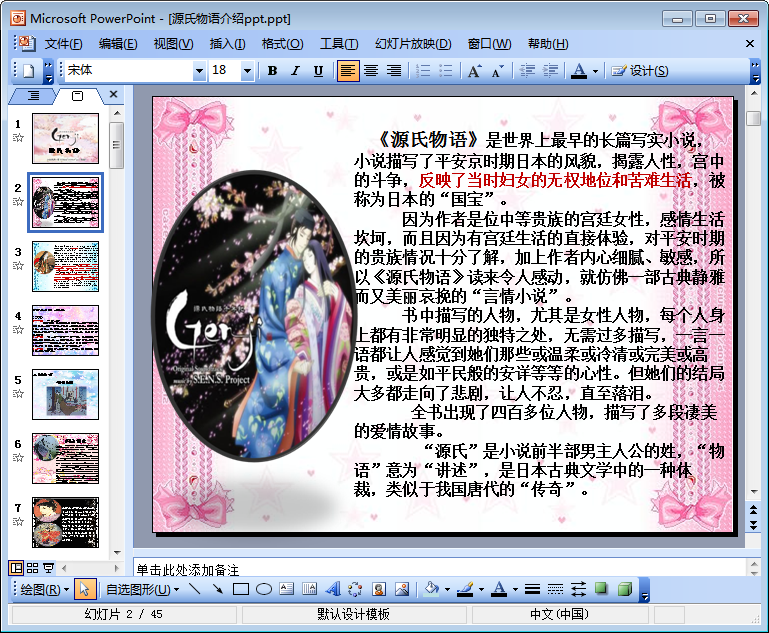Insert a horizontal text box

point(286,589)
